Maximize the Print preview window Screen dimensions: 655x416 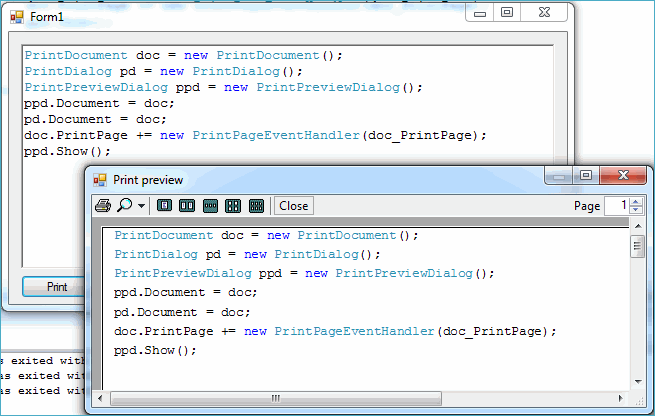coord(586,175)
